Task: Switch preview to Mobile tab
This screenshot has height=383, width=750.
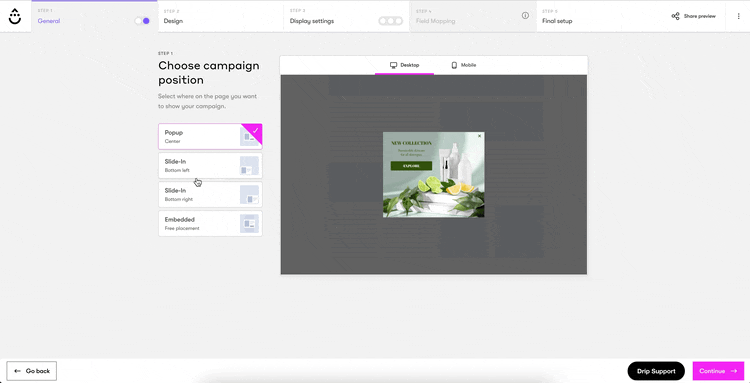Action: tap(463, 65)
